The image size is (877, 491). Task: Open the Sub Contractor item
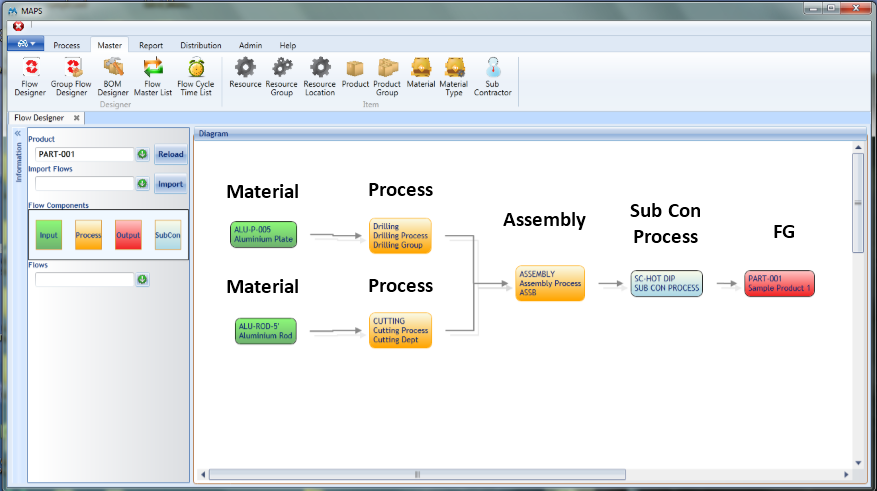[493, 77]
